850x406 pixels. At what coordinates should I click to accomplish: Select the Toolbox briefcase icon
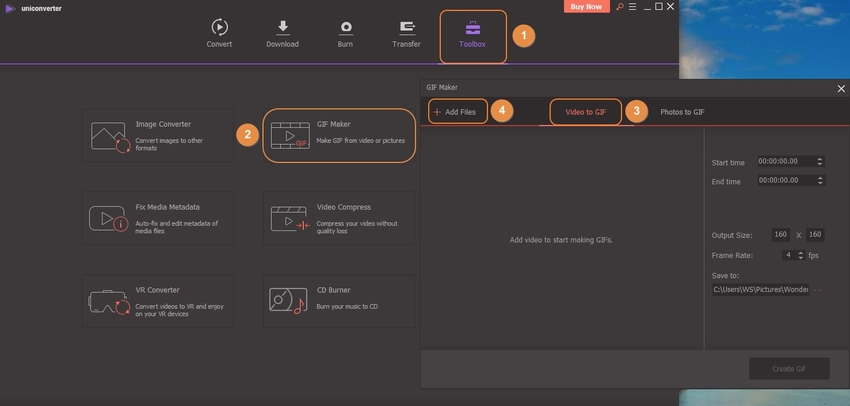pos(473,28)
